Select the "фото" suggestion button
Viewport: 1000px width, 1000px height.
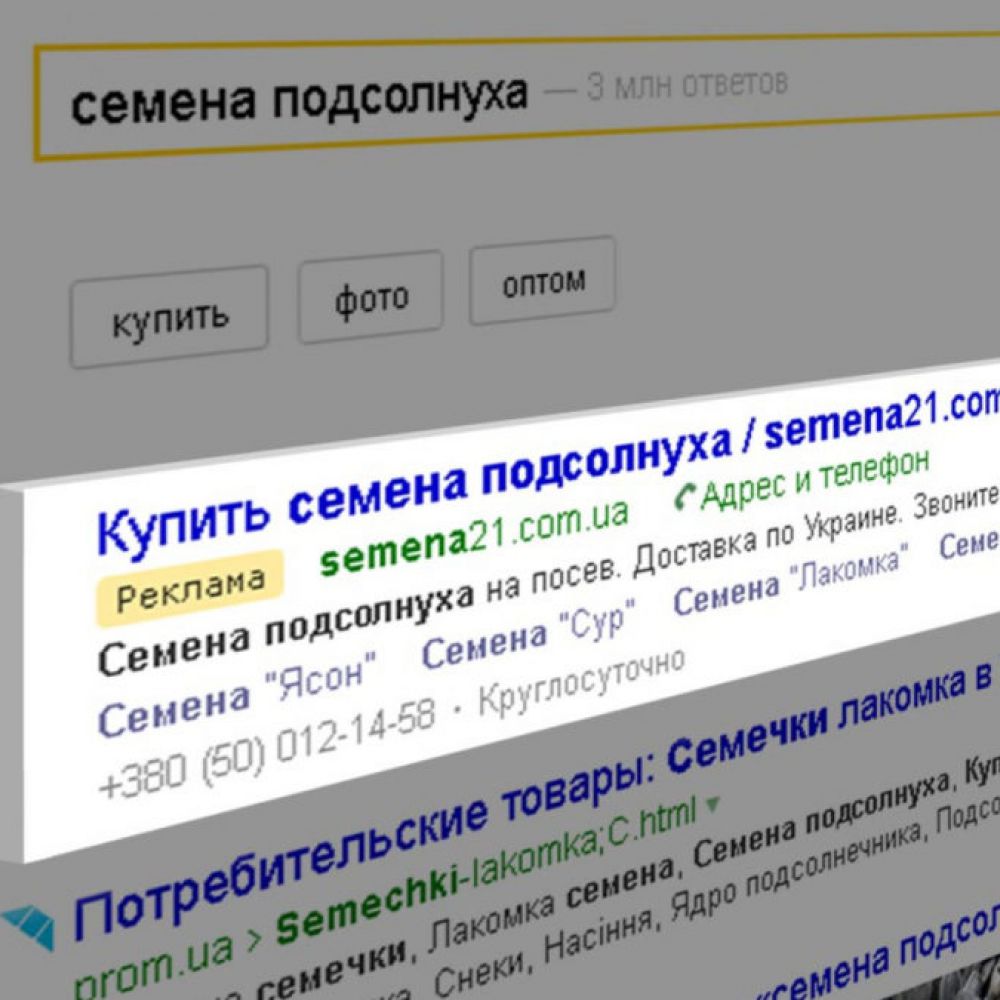[371, 297]
